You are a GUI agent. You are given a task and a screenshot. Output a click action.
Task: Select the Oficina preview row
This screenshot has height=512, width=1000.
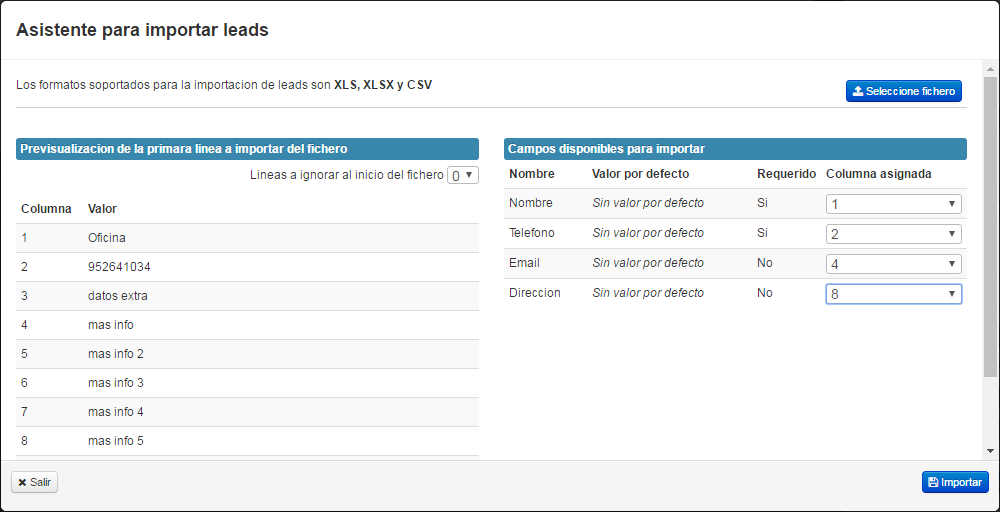[x=247, y=238]
